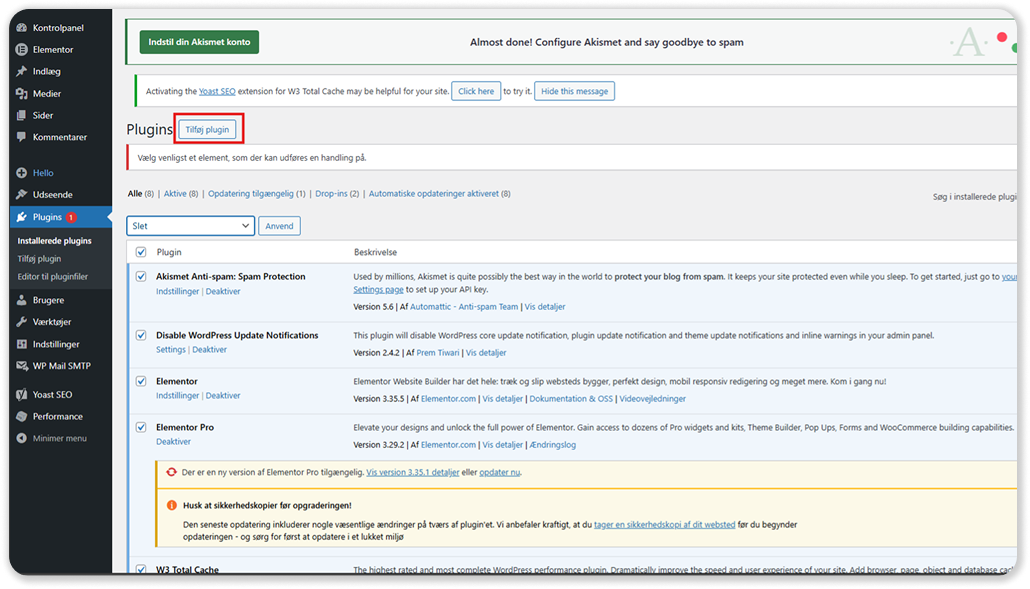Filter by Opdatering tilgængelig
The width and height of the screenshot is (1030, 589).
click(x=251, y=194)
